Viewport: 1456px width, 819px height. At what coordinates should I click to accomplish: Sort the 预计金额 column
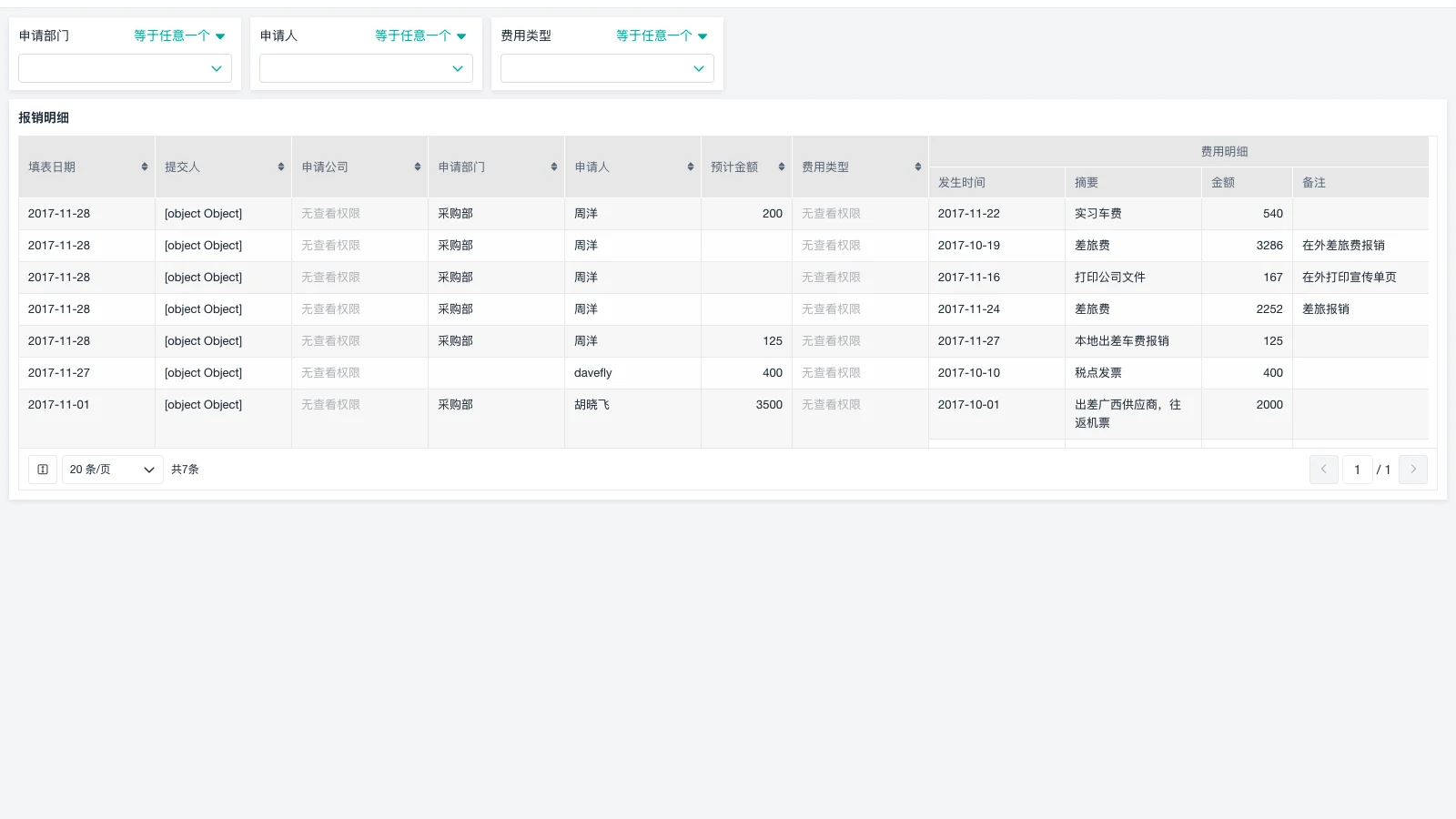point(780,167)
